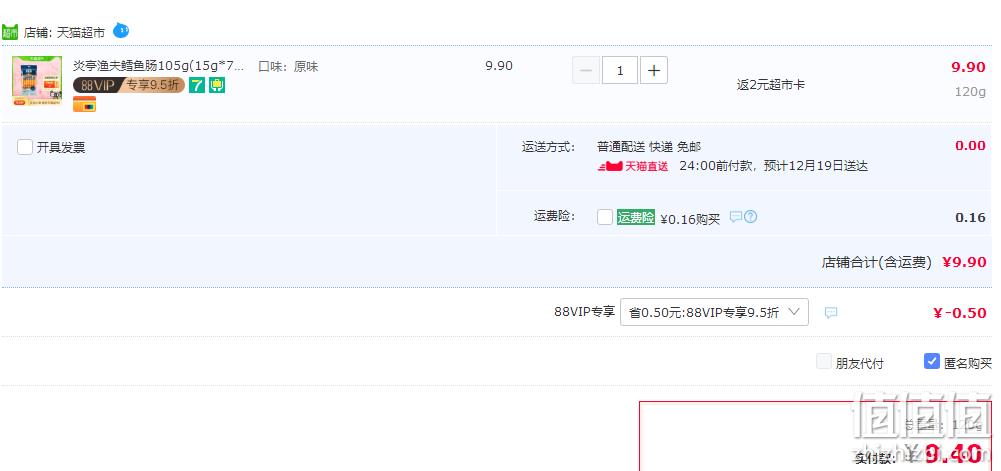The width and height of the screenshot is (1001, 471).
Task: Open the 88VIP discount dropdown
Action: tap(714, 312)
